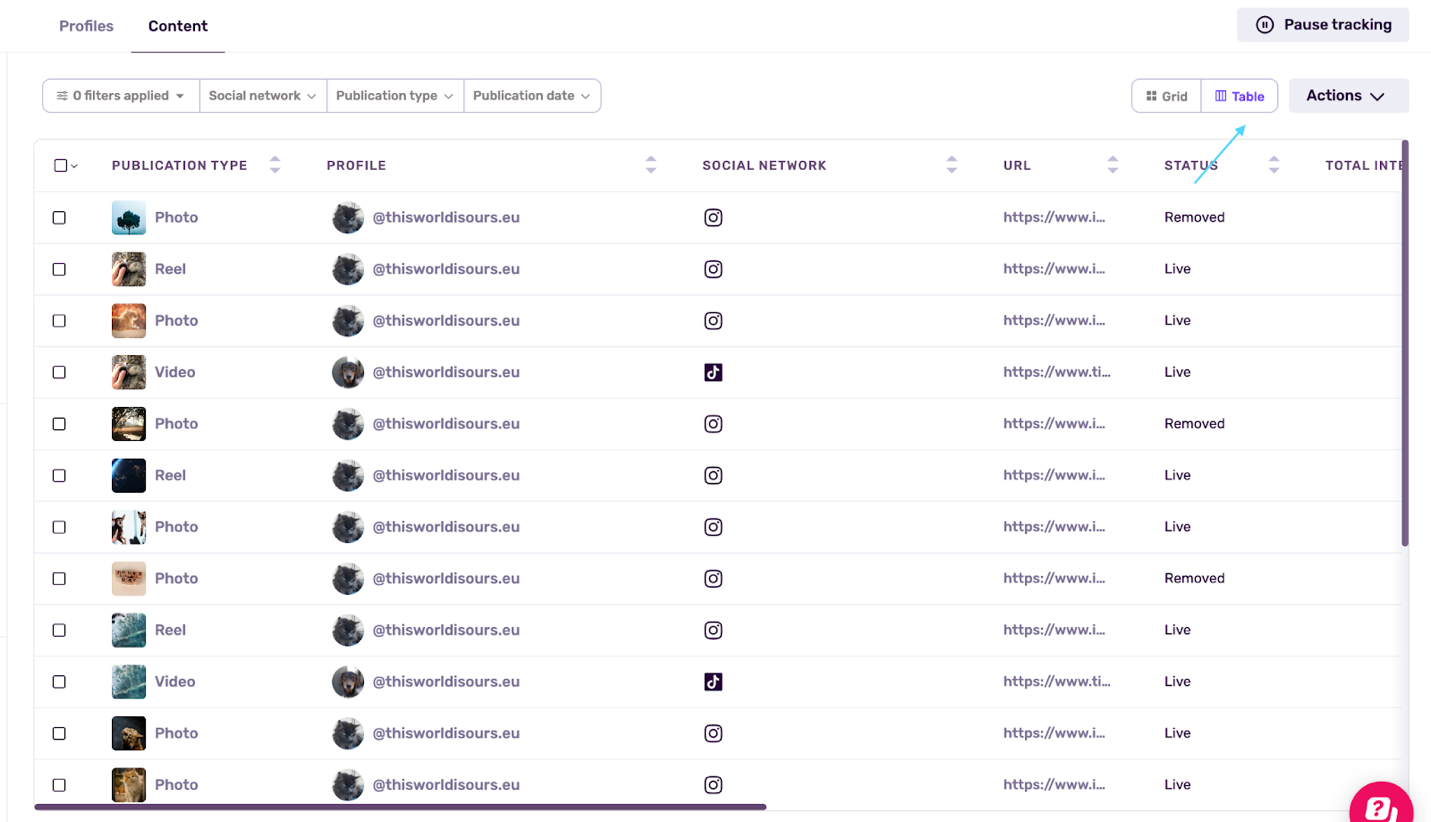Switch to Grid view
The width and height of the screenshot is (1431, 822).
tap(1166, 96)
